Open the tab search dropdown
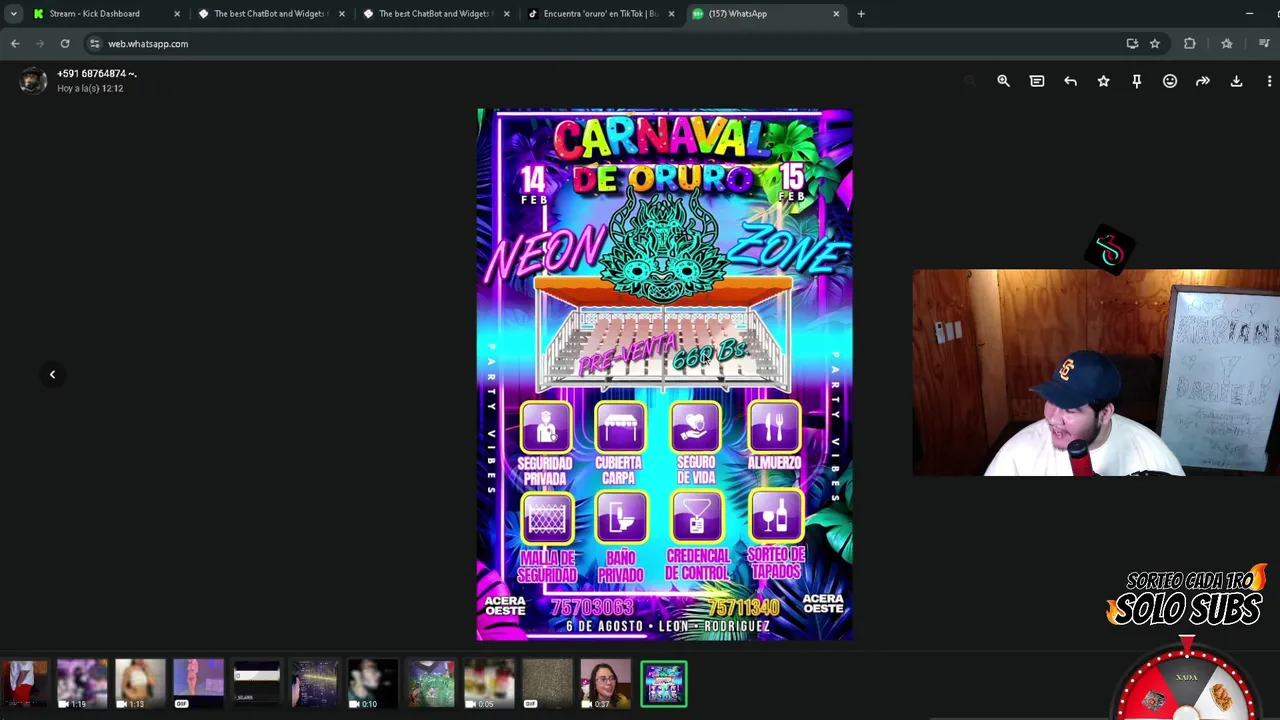Image resolution: width=1280 pixels, height=720 pixels. click(x=13, y=13)
